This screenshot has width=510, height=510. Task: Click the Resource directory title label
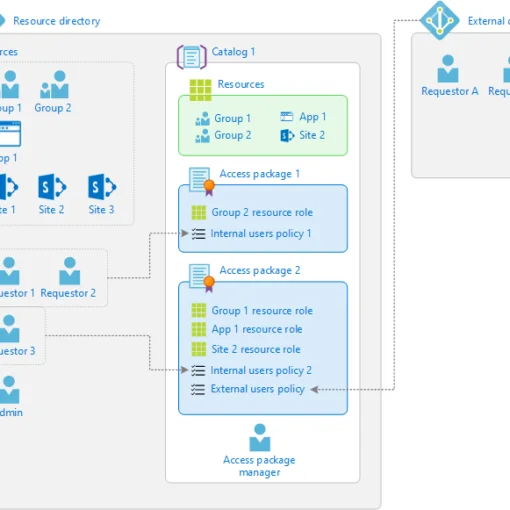pos(57,21)
